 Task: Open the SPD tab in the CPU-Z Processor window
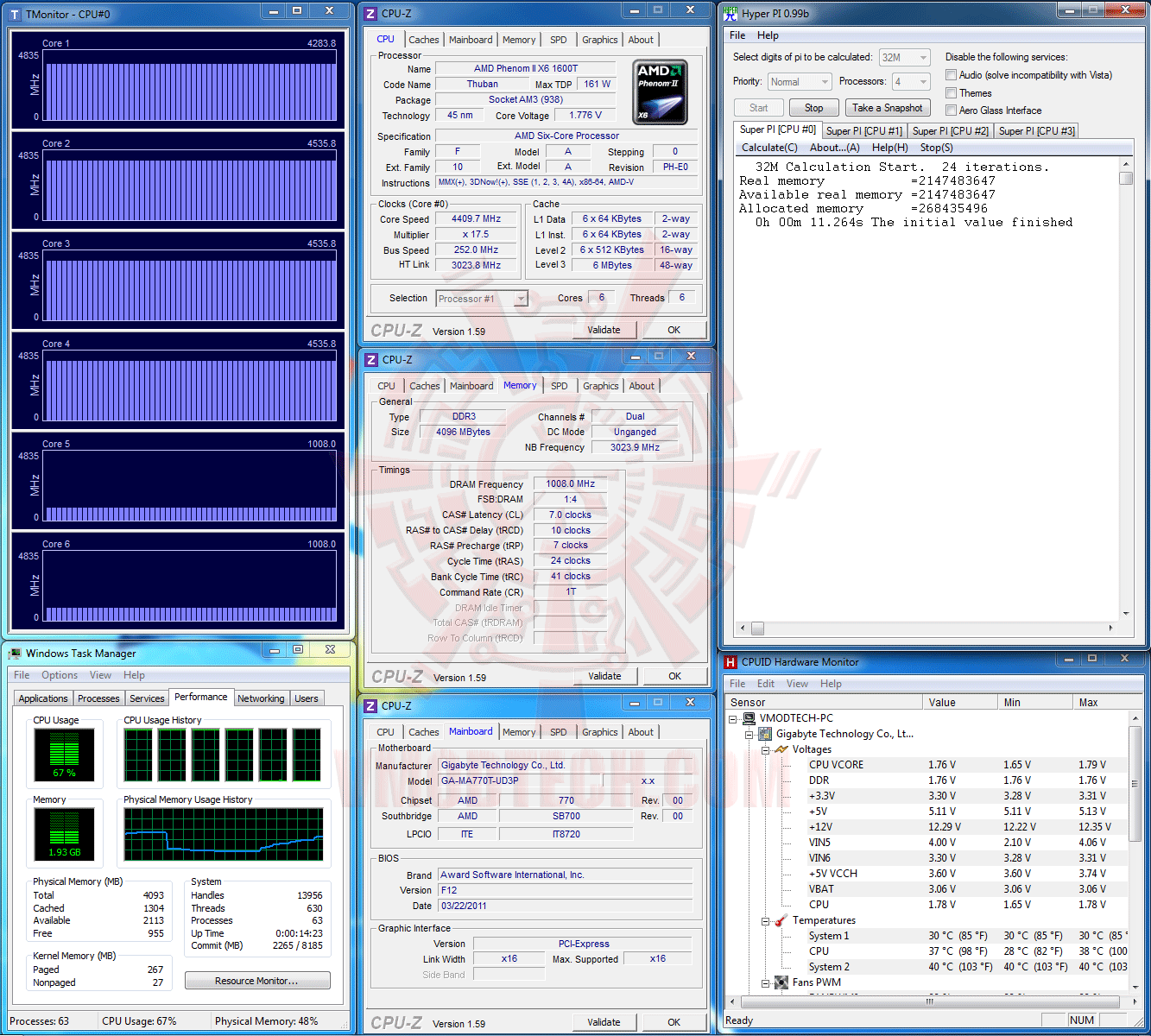(559, 40)
